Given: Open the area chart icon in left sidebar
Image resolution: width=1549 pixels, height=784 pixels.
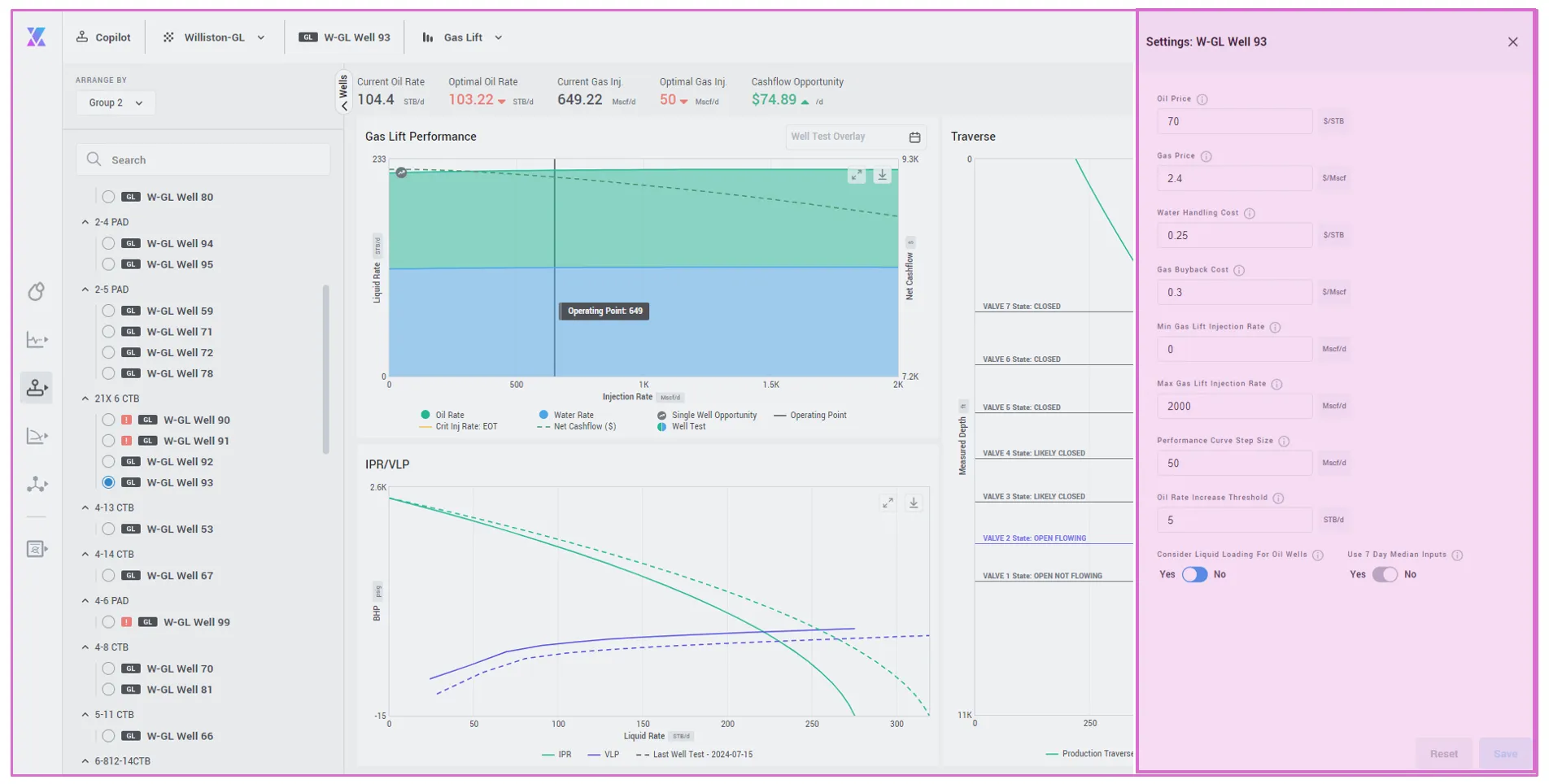Looking at the screenshot, I should pyautogui.click(x=37, y=436).
